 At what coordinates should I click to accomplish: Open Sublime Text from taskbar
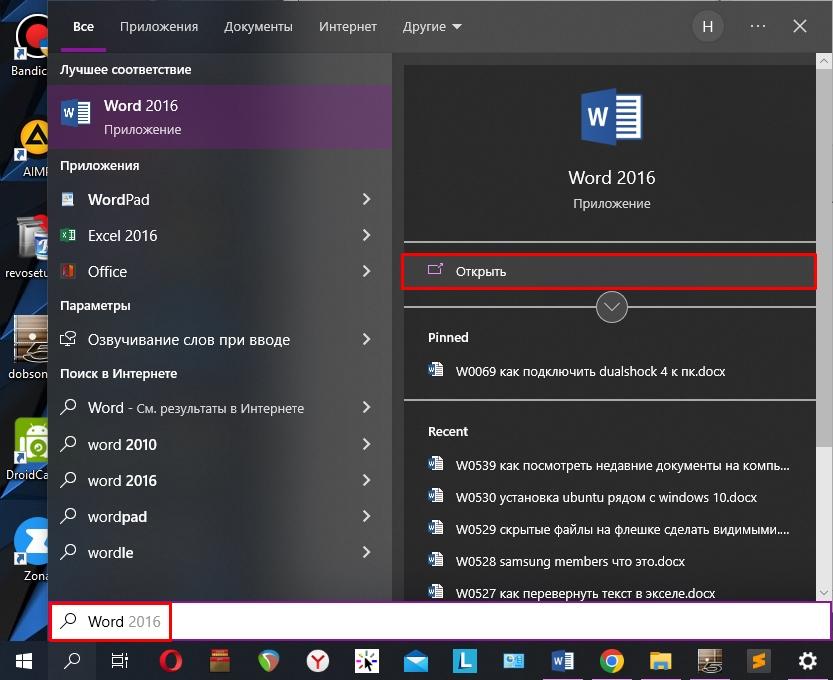point(759,661)
